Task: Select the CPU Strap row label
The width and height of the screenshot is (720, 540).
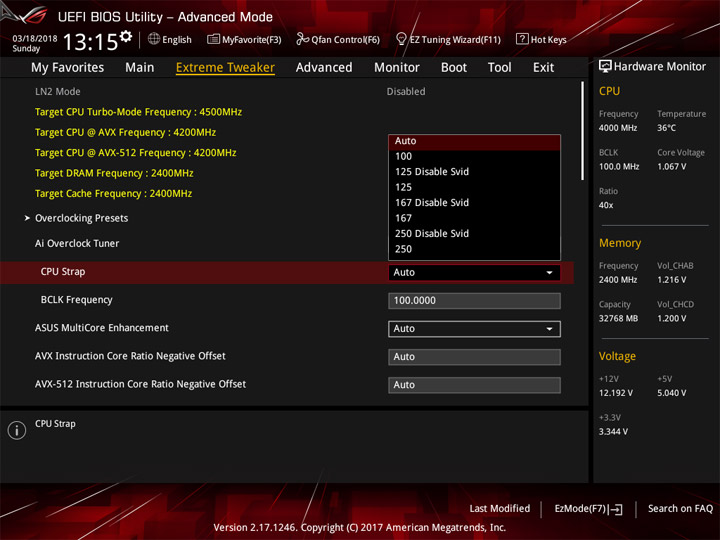Action: pos(63,272)
